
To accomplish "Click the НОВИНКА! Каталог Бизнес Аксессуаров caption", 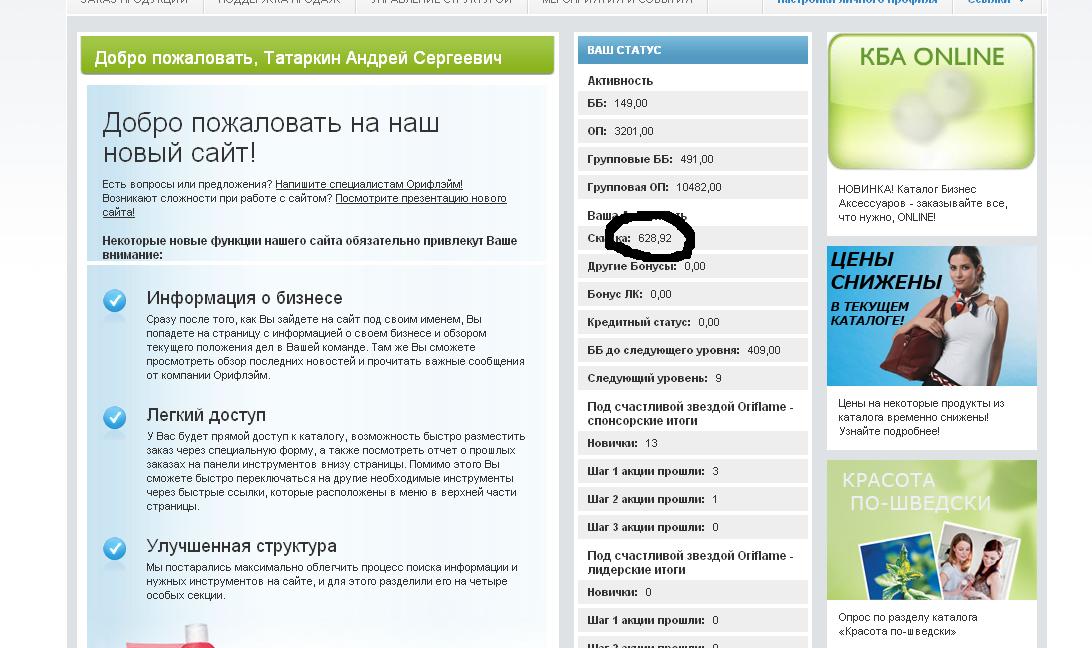I will coord(923,203).
